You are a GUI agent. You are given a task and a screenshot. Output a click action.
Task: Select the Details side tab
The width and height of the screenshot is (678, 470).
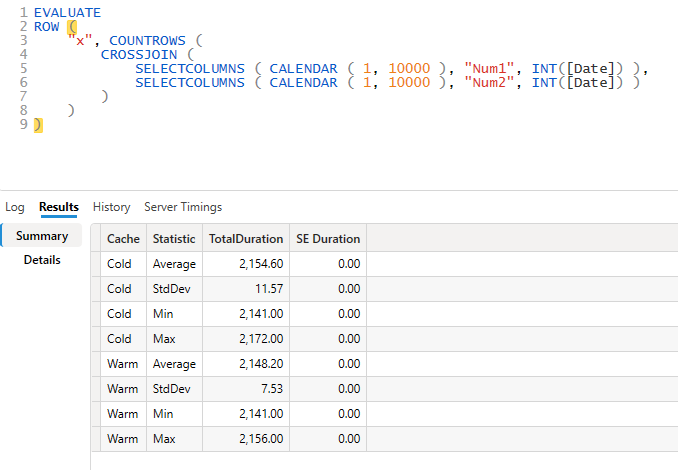[x=42, y=260]
